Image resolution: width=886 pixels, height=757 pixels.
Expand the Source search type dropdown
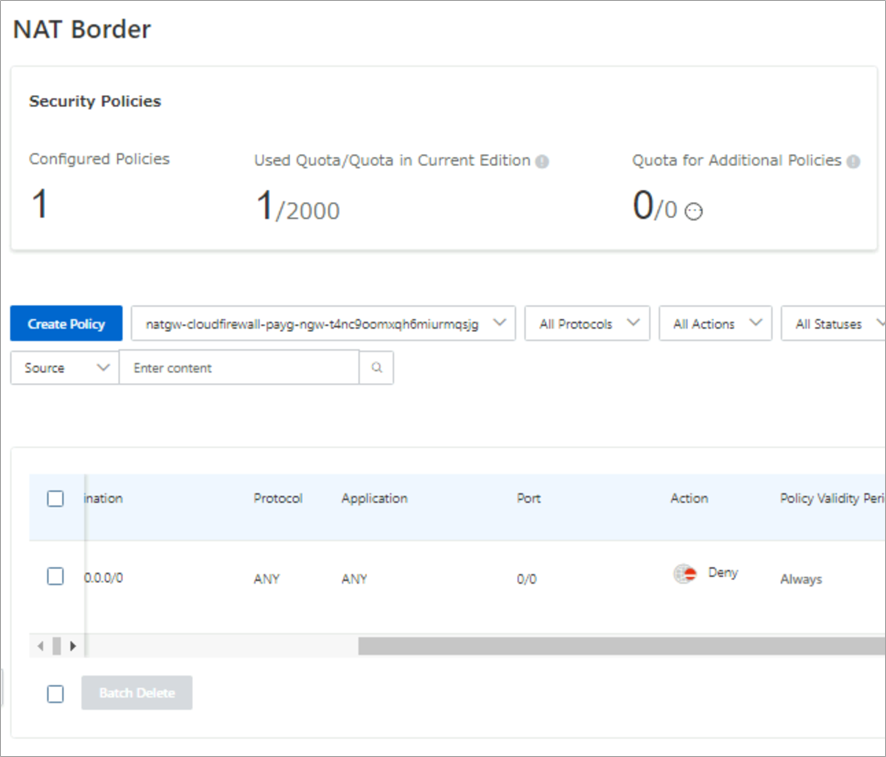[x=65, y=368]
